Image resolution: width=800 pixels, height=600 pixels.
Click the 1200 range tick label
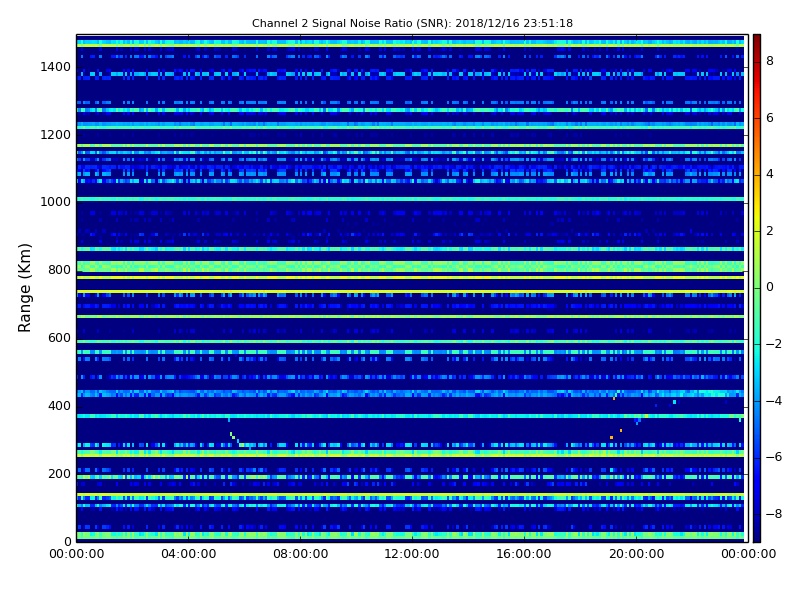[56, 135]
